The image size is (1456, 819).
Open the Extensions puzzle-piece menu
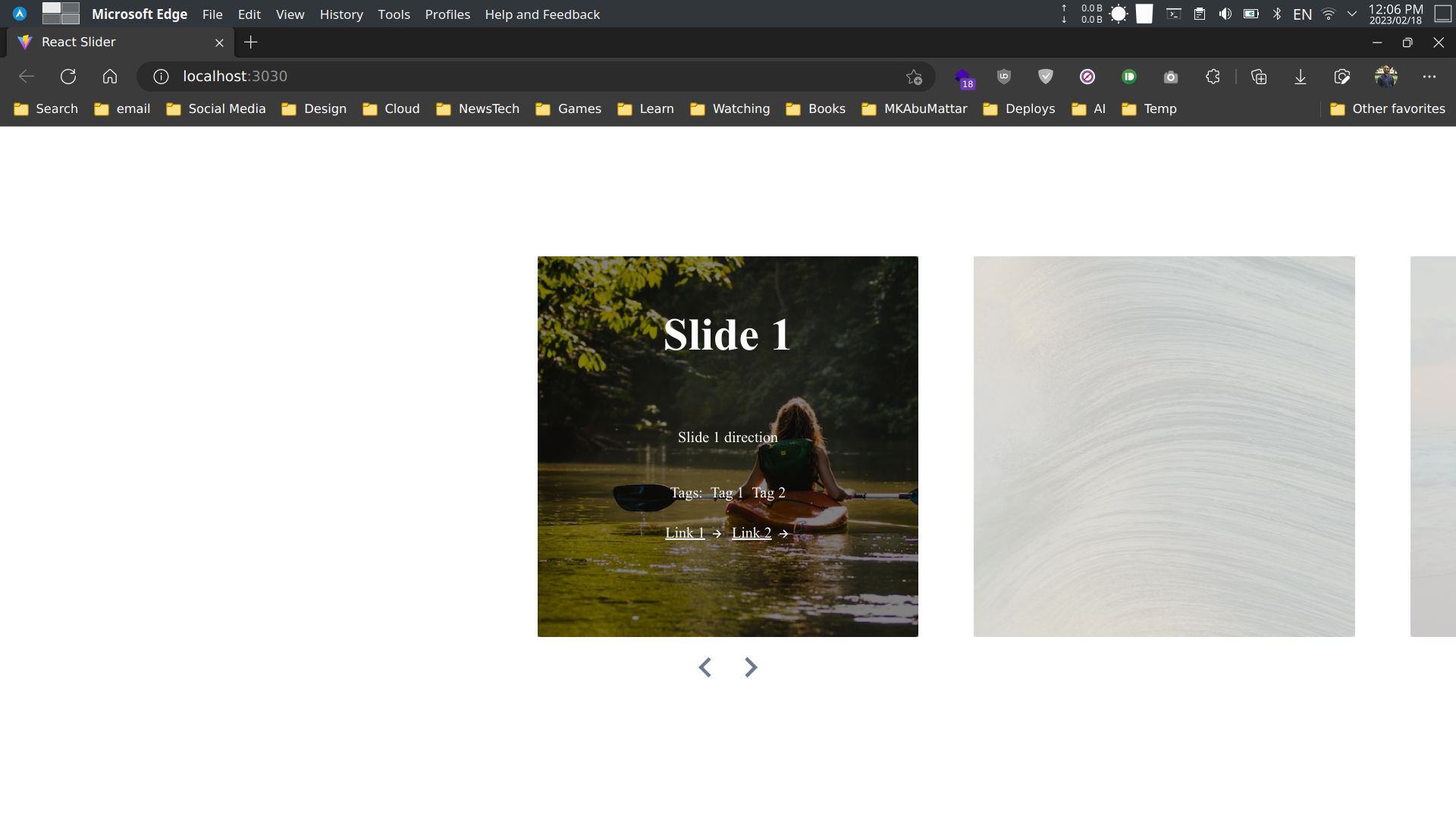pyautogui.click(x=1212, y=77)
